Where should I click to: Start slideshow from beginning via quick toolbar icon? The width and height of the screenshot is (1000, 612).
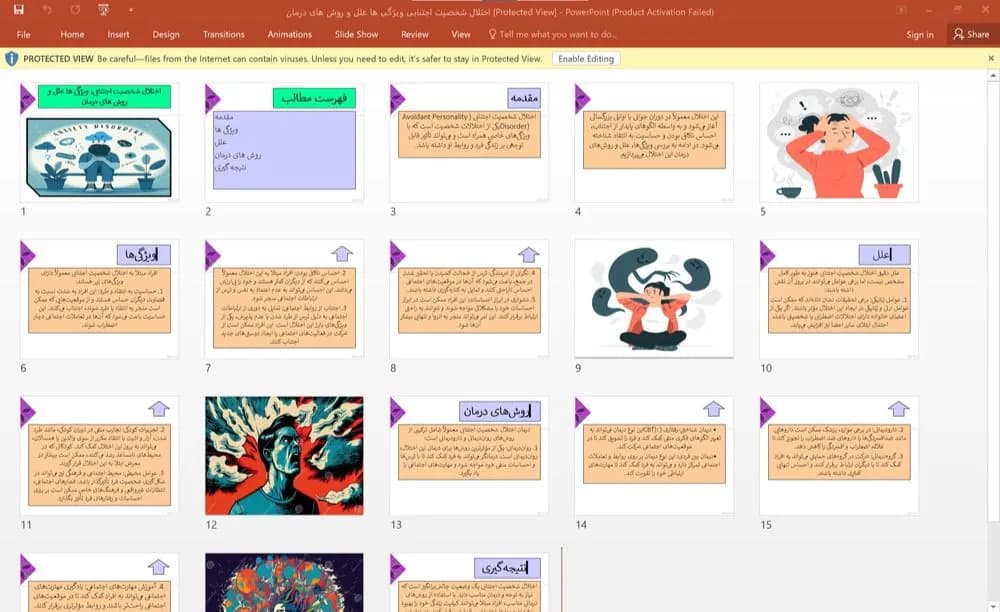coord(104,10)
